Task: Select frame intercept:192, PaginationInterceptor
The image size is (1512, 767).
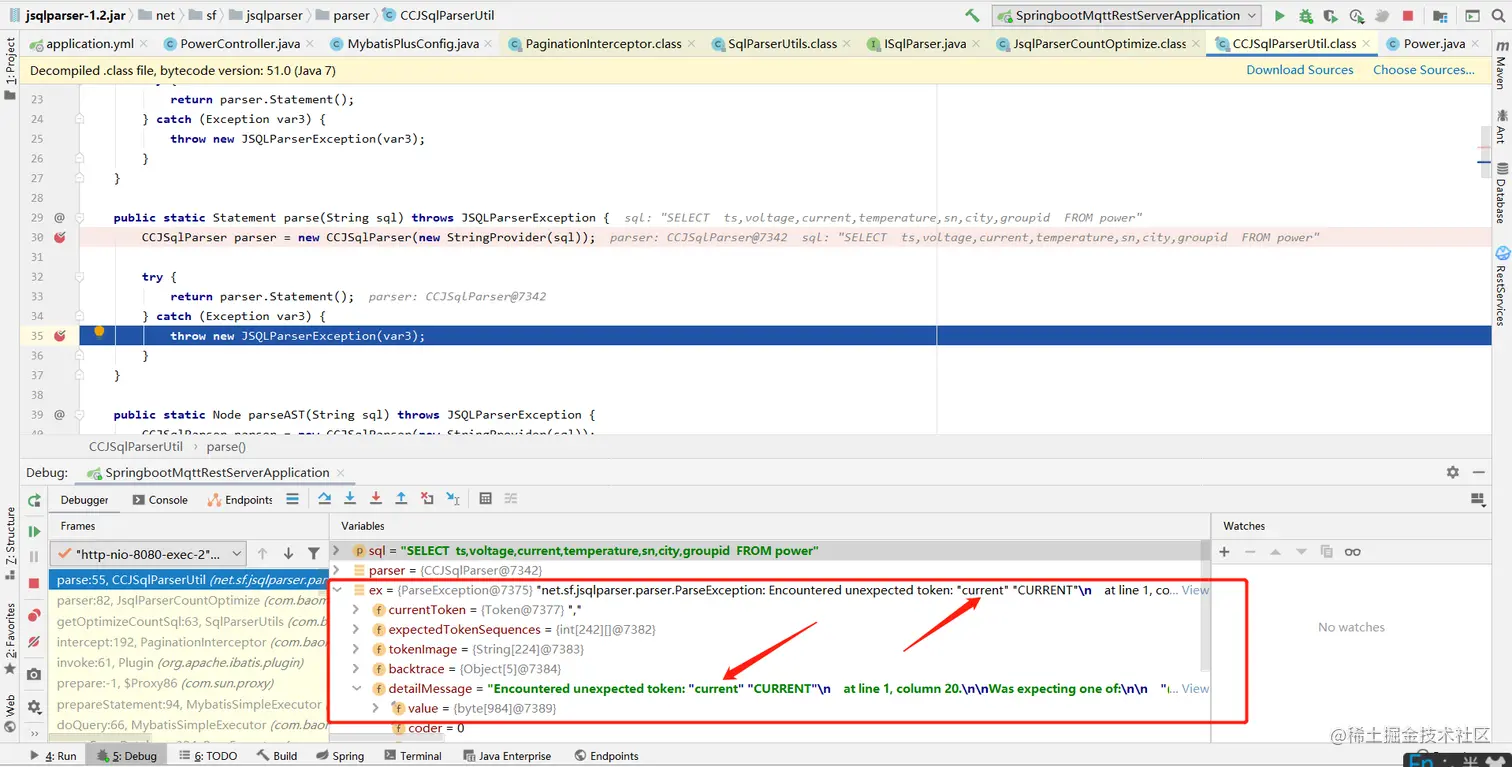Action: pyautogui.click(x=190, y=642)
